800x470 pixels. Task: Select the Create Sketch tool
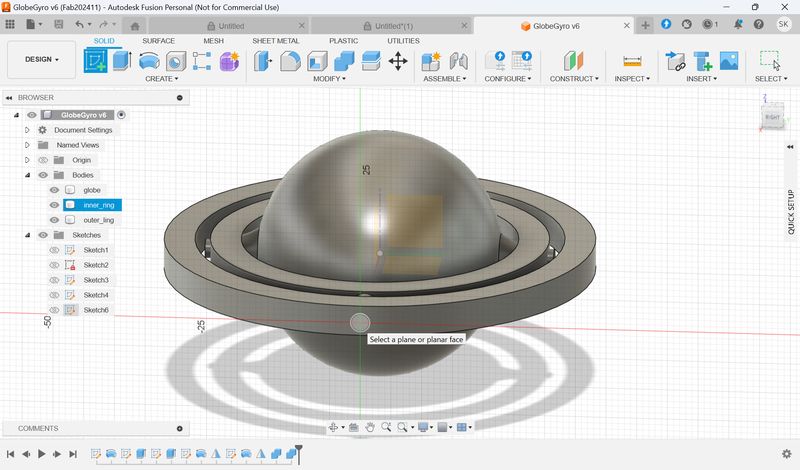[95, 61]
